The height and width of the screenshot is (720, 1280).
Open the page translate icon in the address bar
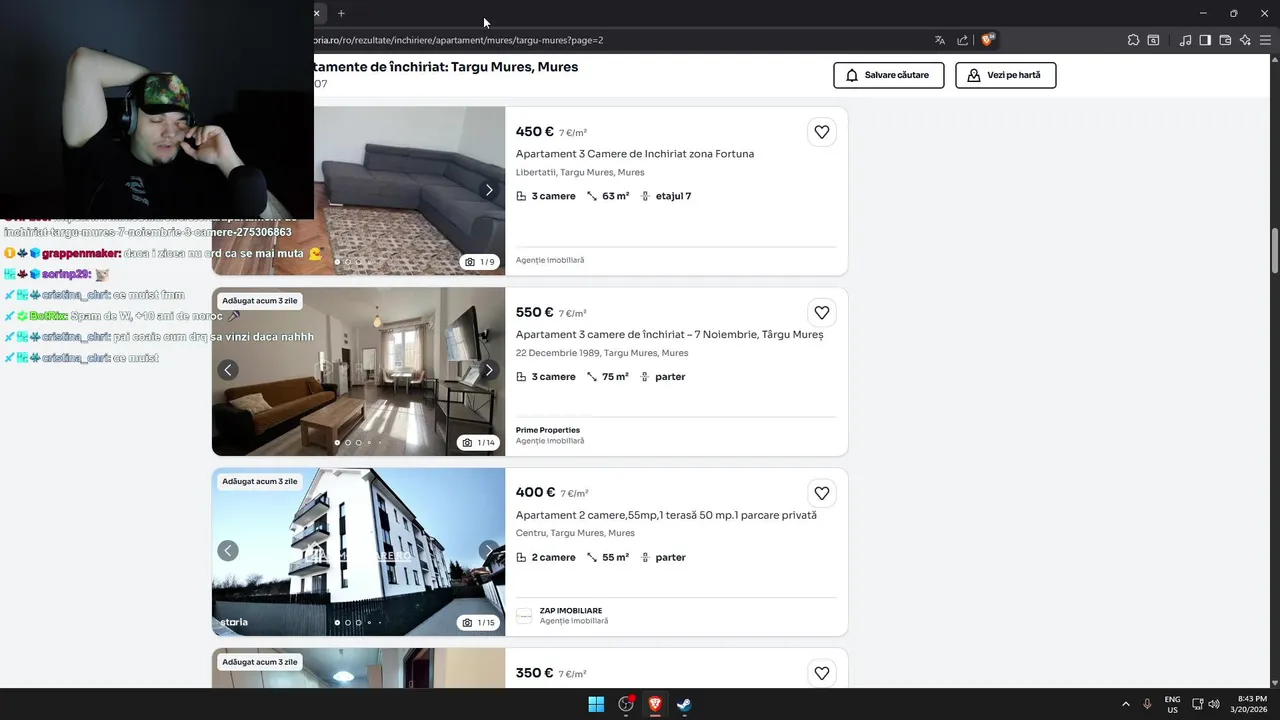click(x=940, y=40)
